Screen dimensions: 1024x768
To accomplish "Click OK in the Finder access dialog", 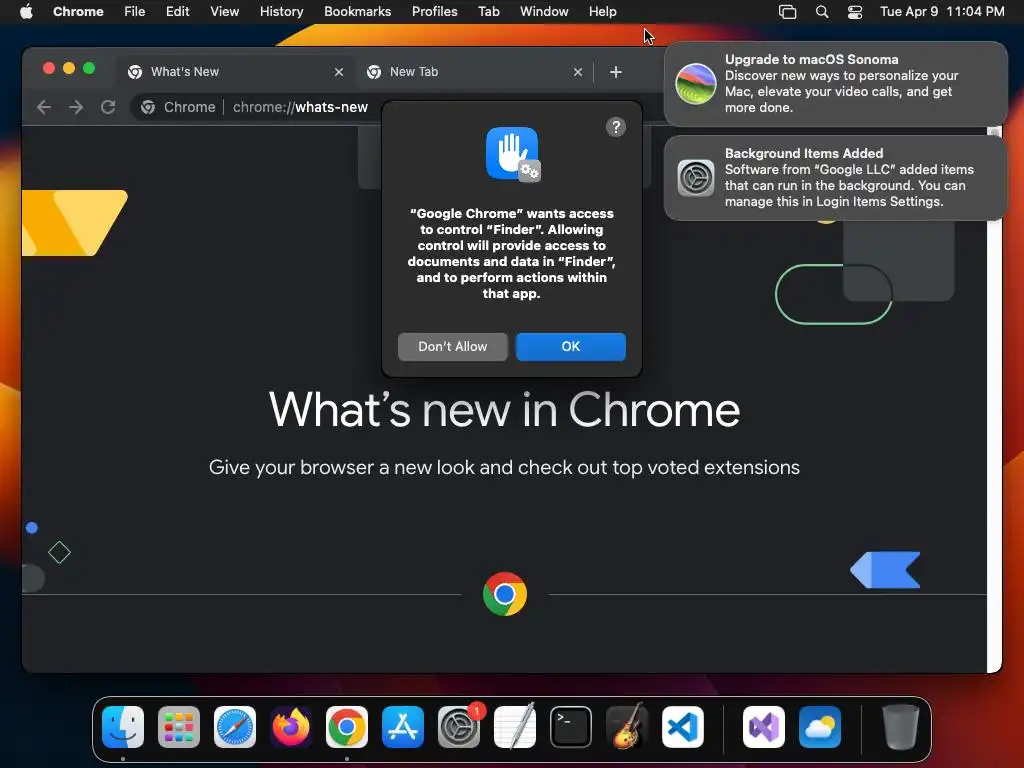I will click(570, 347).
